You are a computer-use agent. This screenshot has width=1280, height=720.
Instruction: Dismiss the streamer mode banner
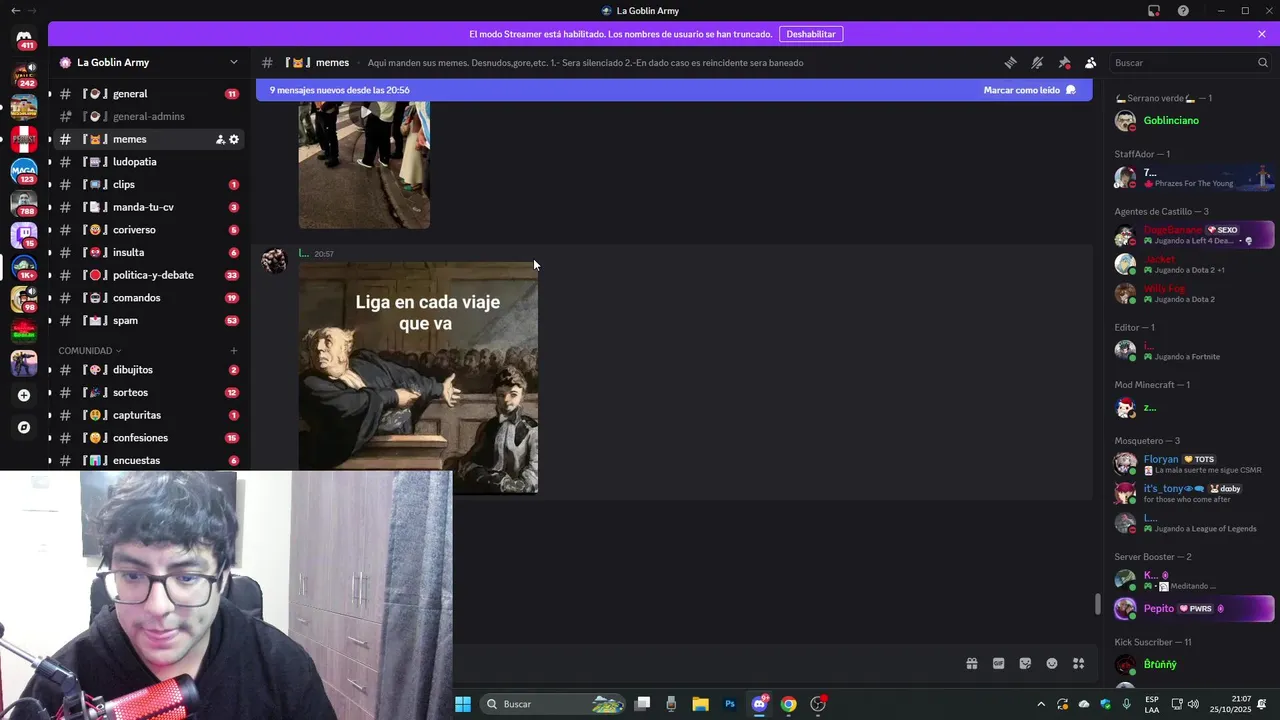tap(1262, 34)
